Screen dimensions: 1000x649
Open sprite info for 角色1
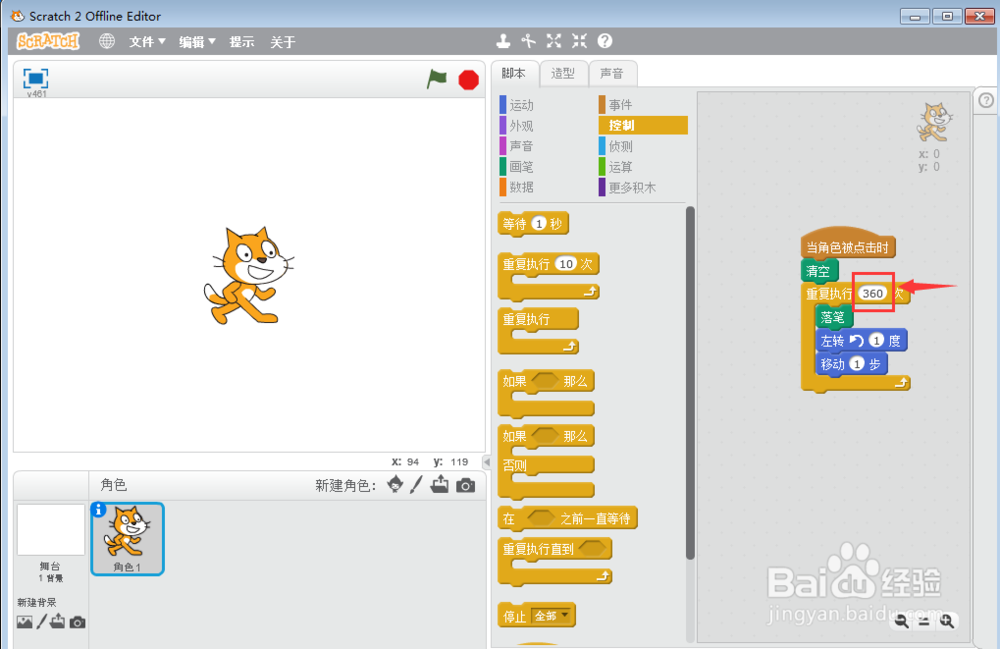[98, 510]
